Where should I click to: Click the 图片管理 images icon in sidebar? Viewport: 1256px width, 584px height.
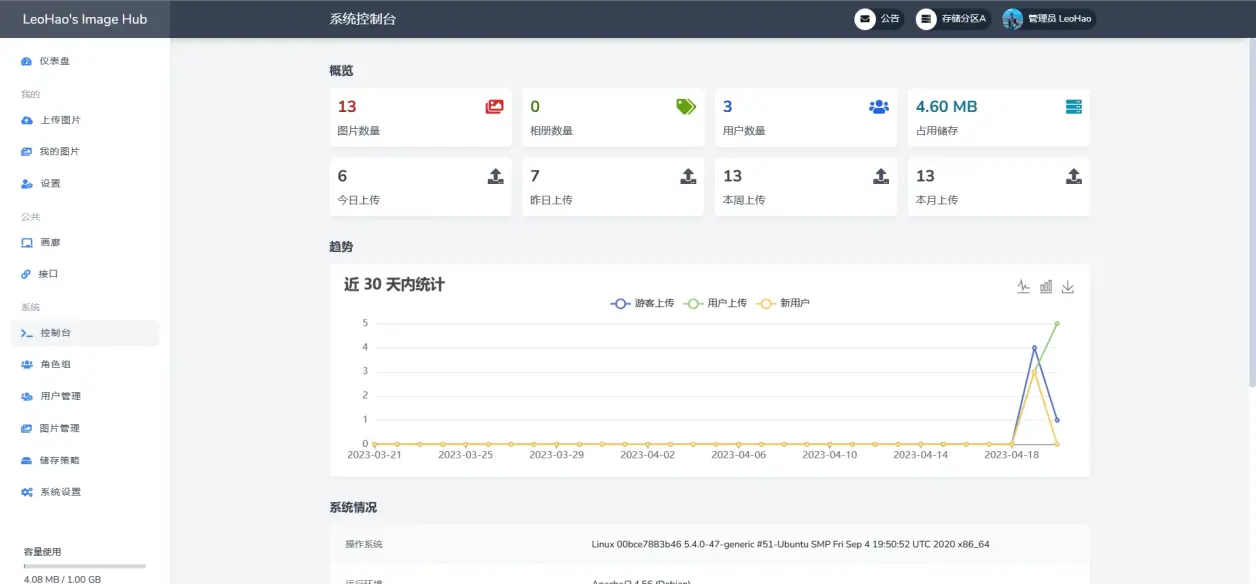27,429
